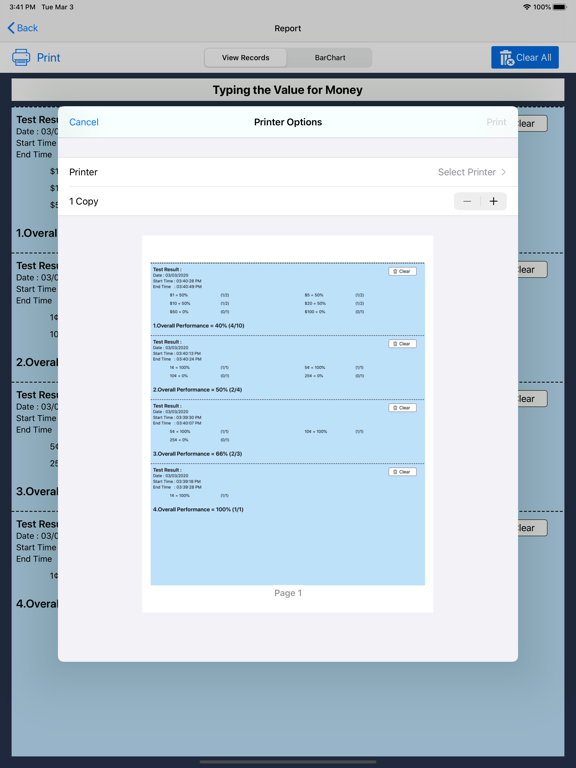Tap the Report title in the navigation bar
Screen dimensions: 576x768
tap(288, 28)
